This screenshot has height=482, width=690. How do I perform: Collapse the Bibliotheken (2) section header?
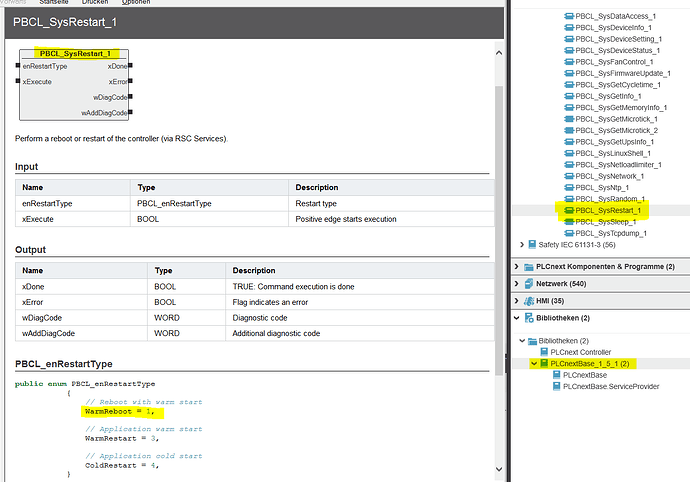tap(517, 318)
